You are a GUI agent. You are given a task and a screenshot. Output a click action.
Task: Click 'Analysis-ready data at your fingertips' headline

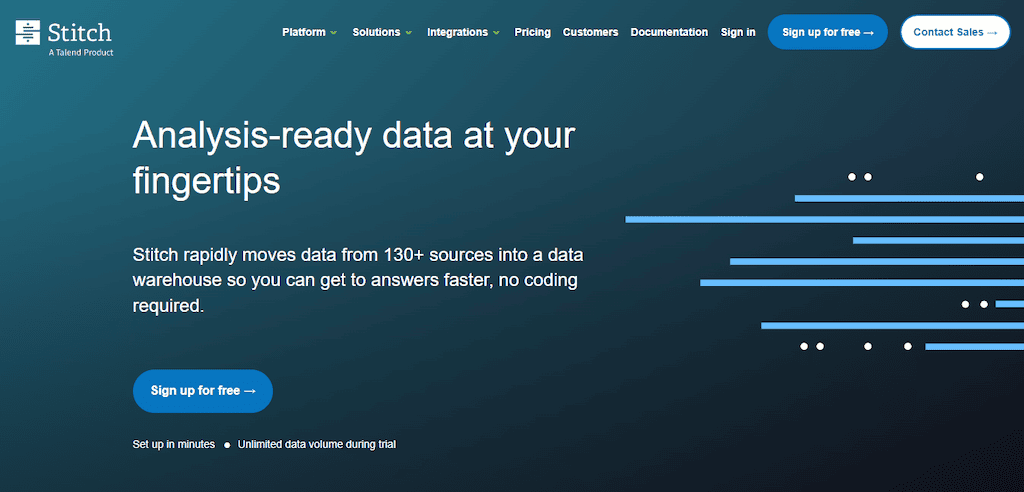tap(353, 159)
